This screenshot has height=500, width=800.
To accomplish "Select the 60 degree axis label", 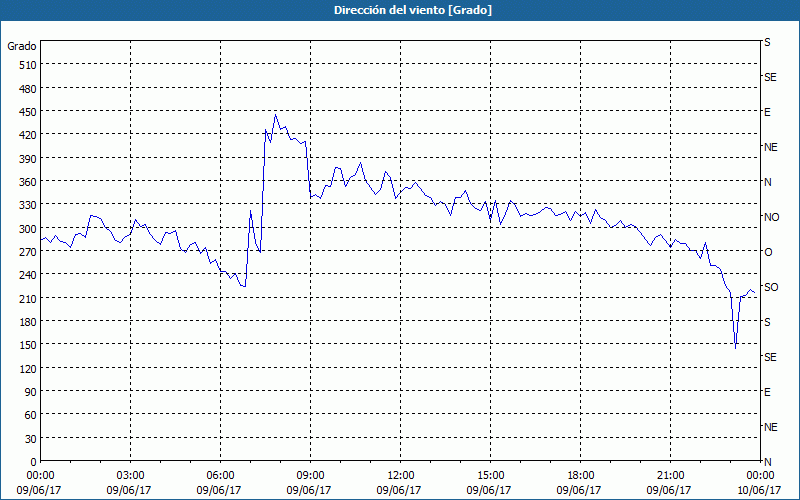I will (31, 415).
